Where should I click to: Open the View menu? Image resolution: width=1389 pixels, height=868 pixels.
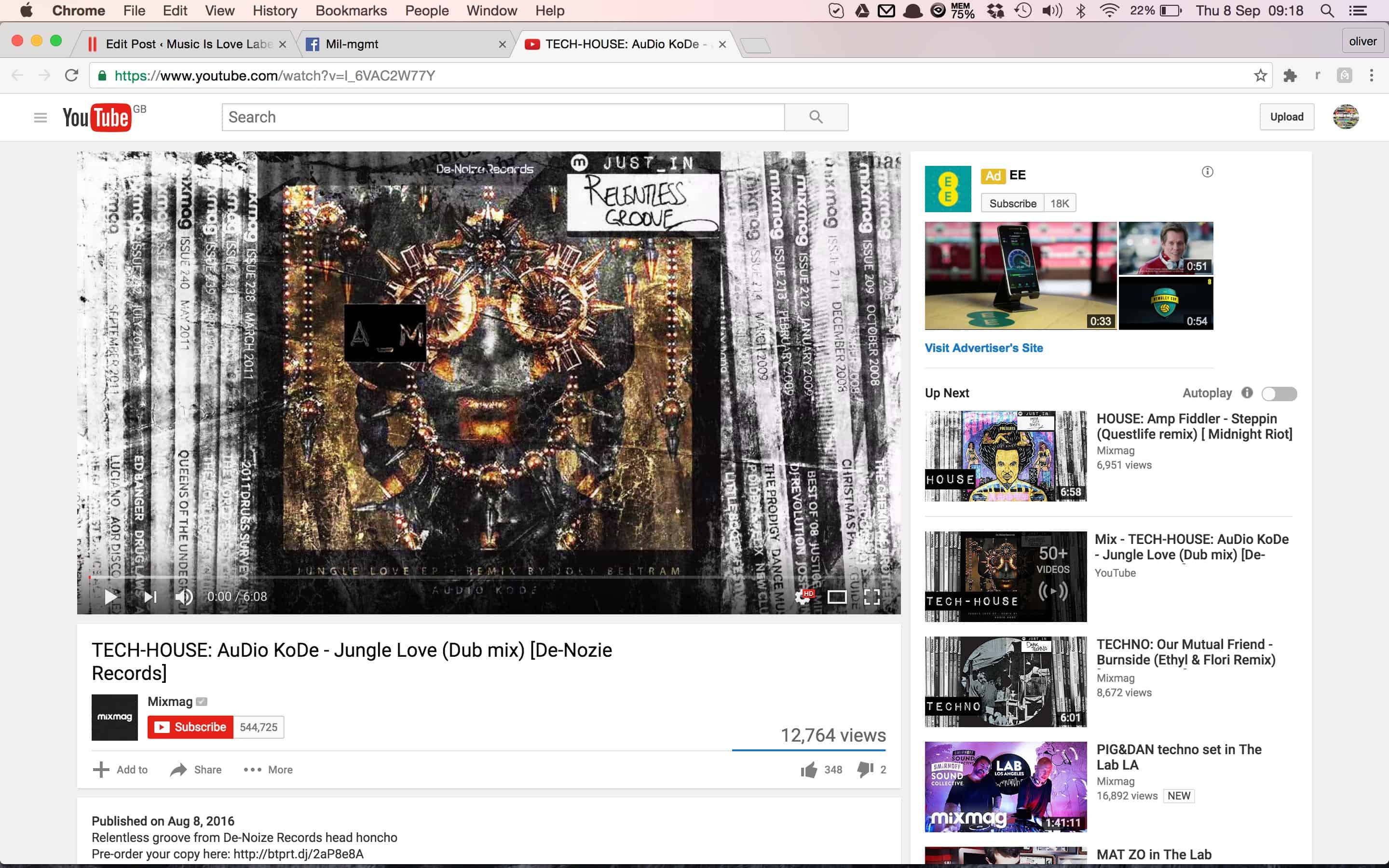click(x=220, y=10)
